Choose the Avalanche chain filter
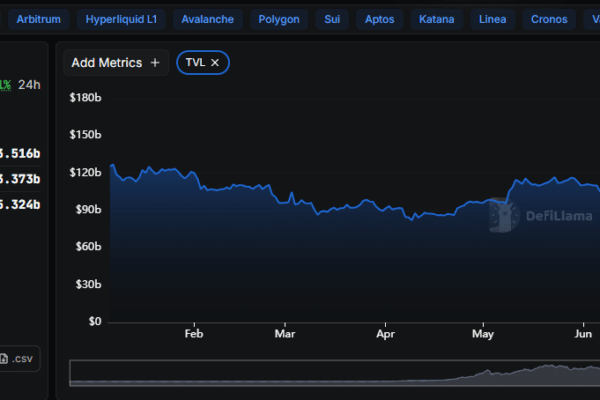 207,19
